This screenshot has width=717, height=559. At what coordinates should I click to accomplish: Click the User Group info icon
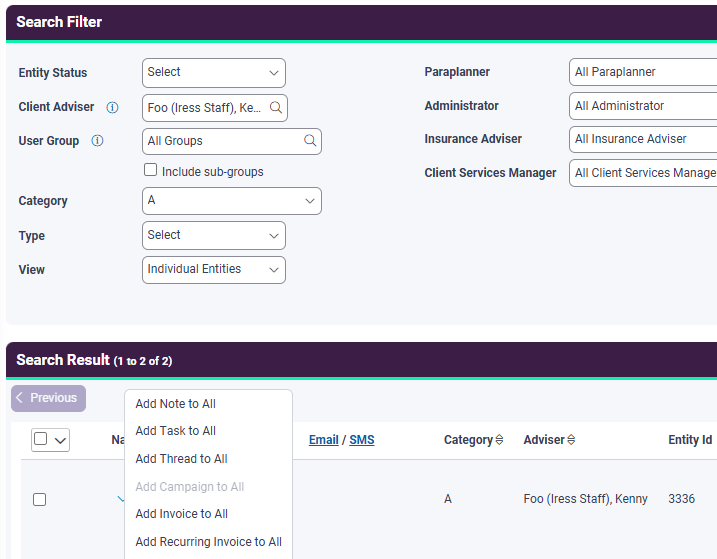click(97, 141)
